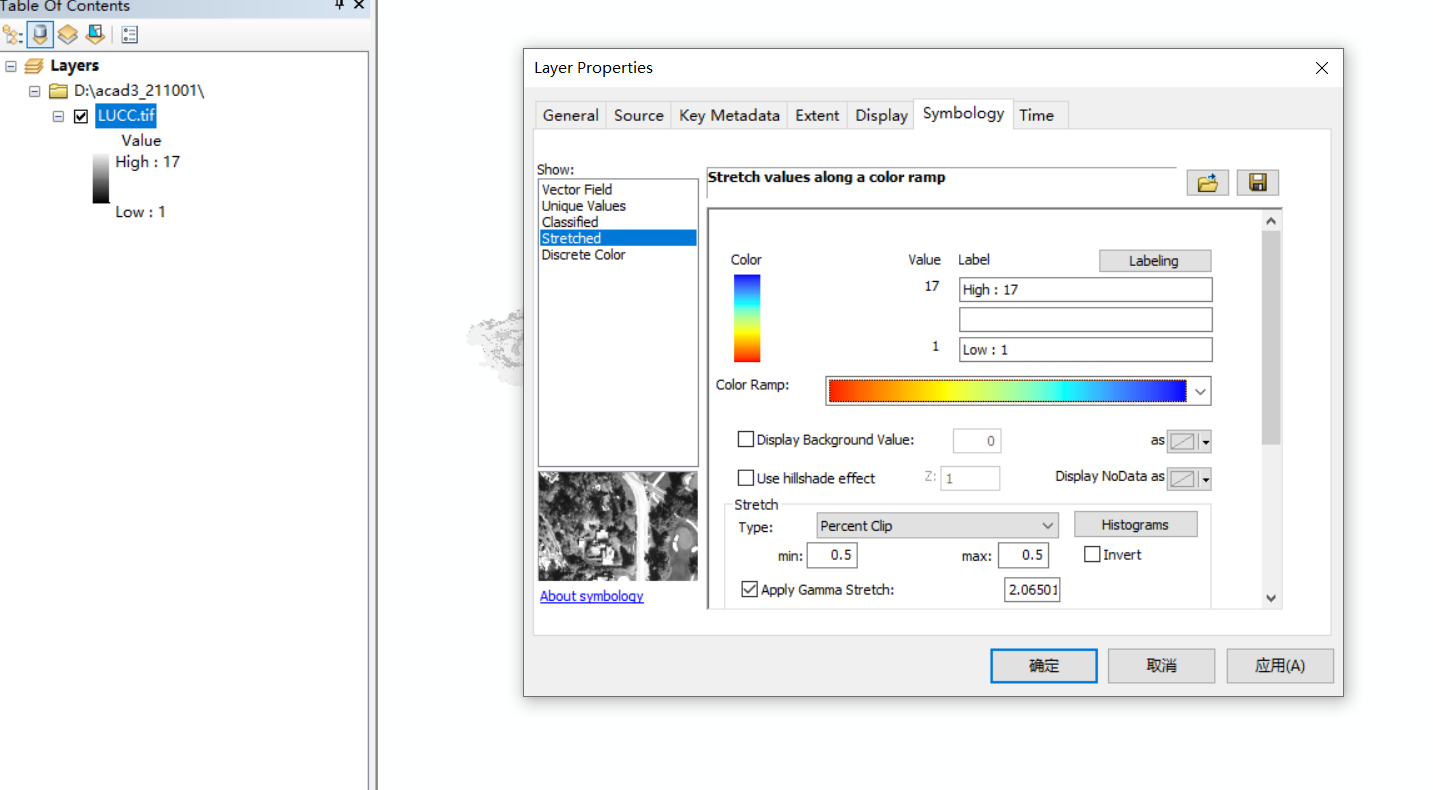1433x790 pixels.
Task: Open the About symbology link
Action: (592, 596)
